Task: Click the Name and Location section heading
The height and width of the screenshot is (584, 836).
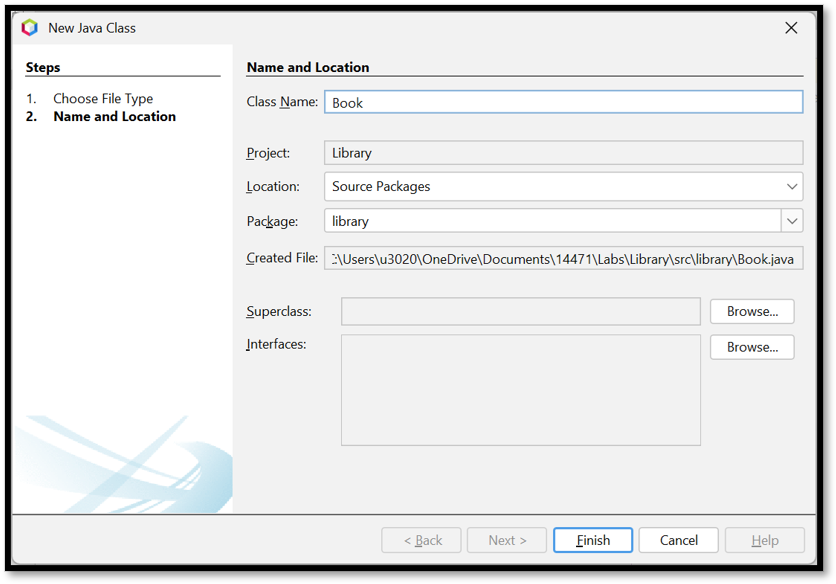Action: [308, 67]
